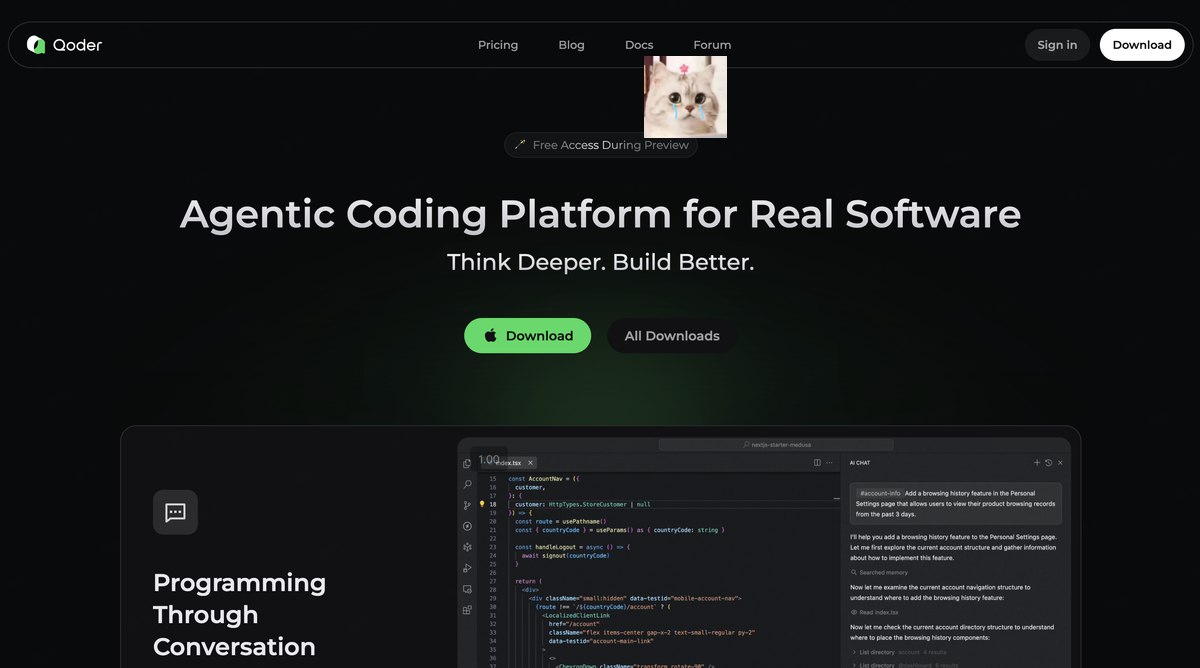
Task: Click the Sign in button
Action: click(x=1057, y=45)
